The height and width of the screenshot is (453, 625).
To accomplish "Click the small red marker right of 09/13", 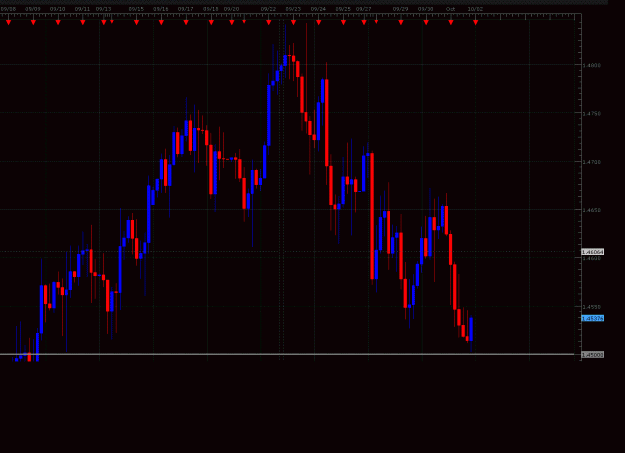I will (112, 22).
